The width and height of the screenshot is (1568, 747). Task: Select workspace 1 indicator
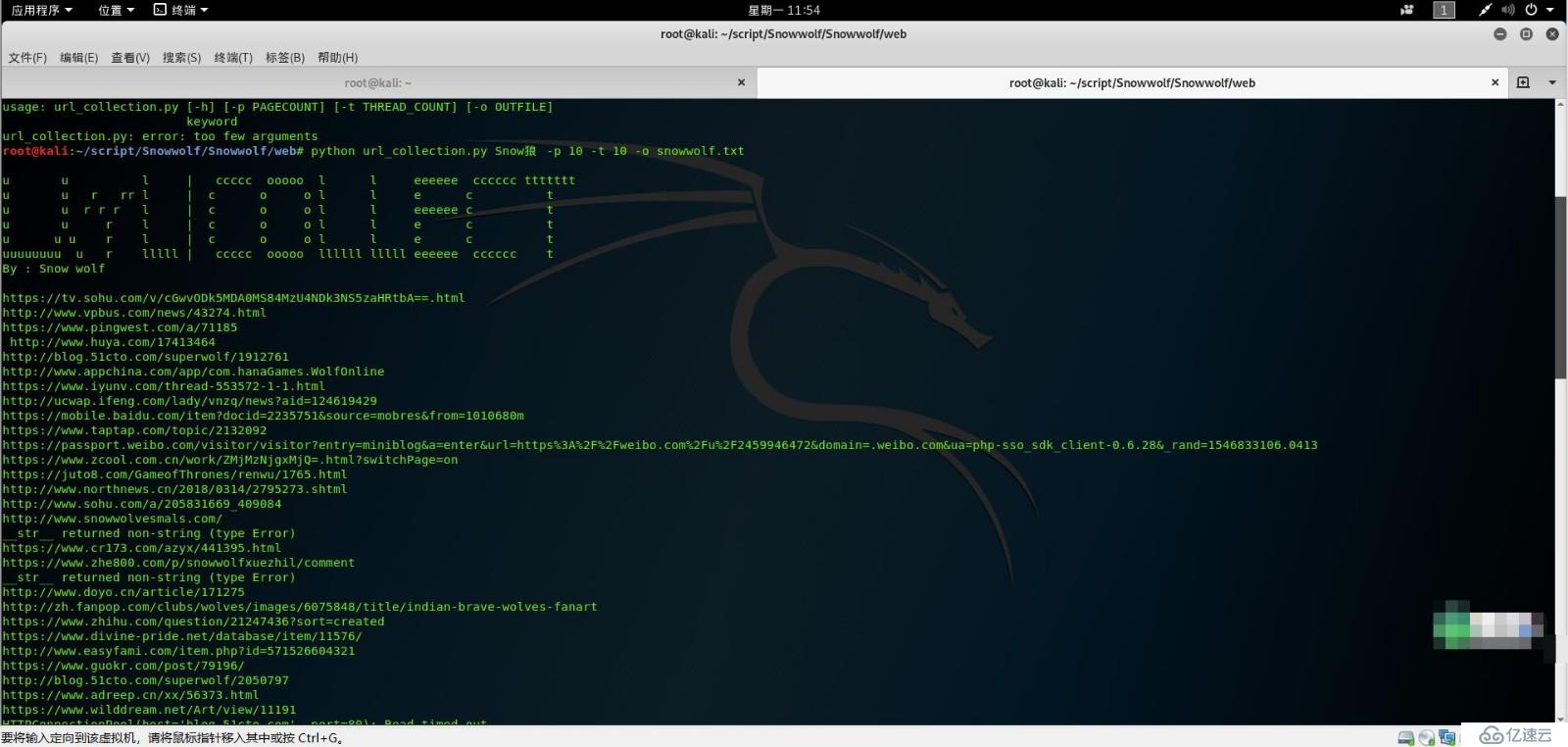click(x=1444, y=10)
